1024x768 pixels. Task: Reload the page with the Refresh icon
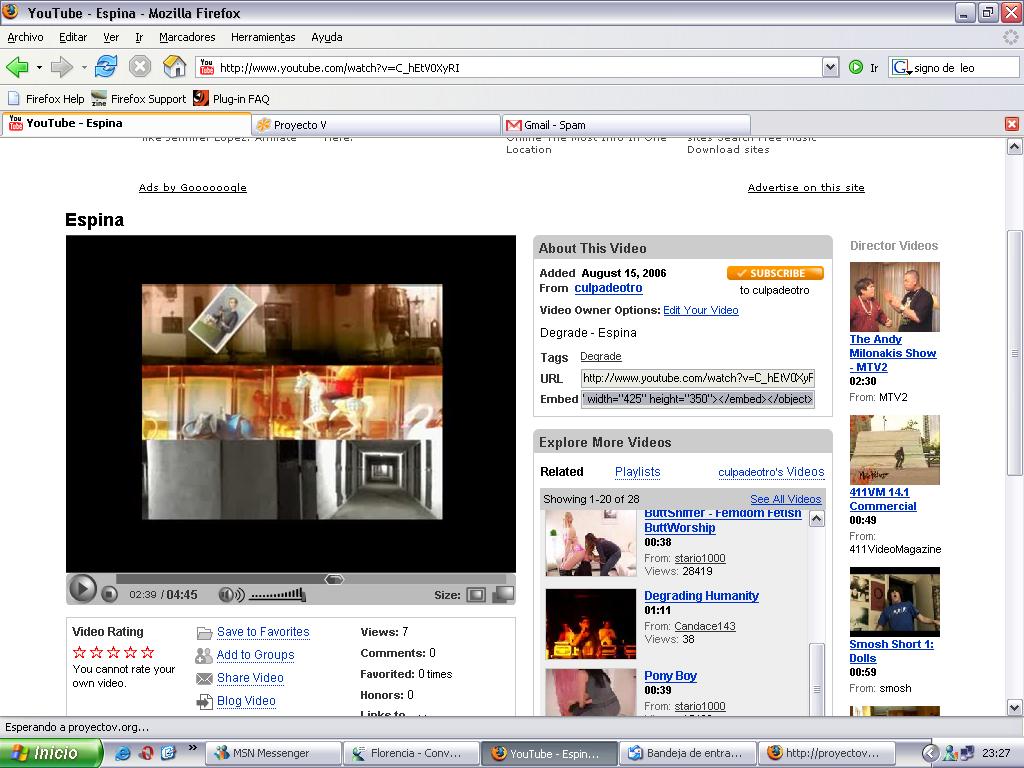pyautogui.click(x=106, y=67)
